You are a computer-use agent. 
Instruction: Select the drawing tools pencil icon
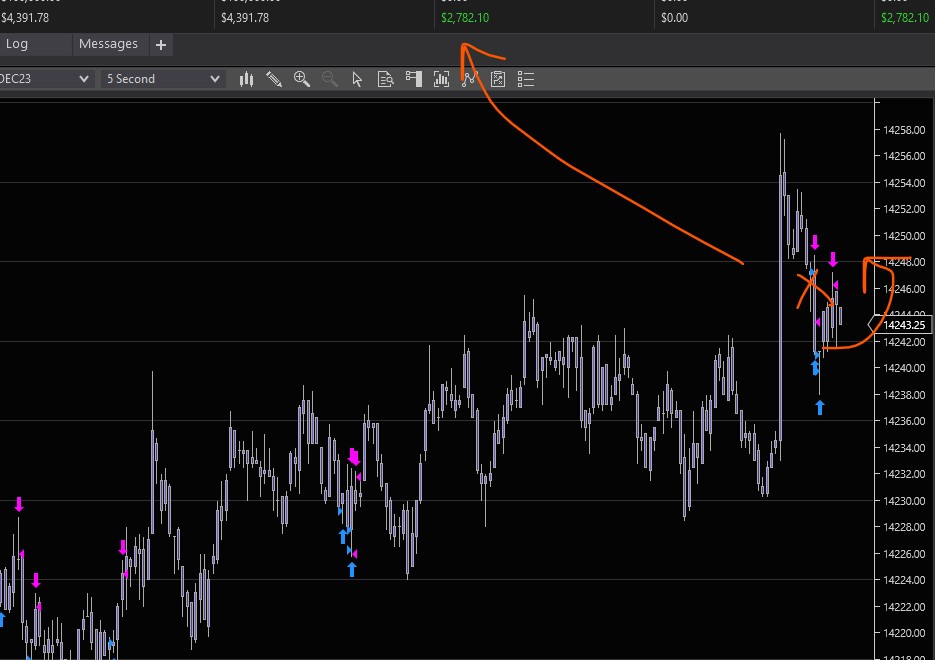click(x=274, y=79)
